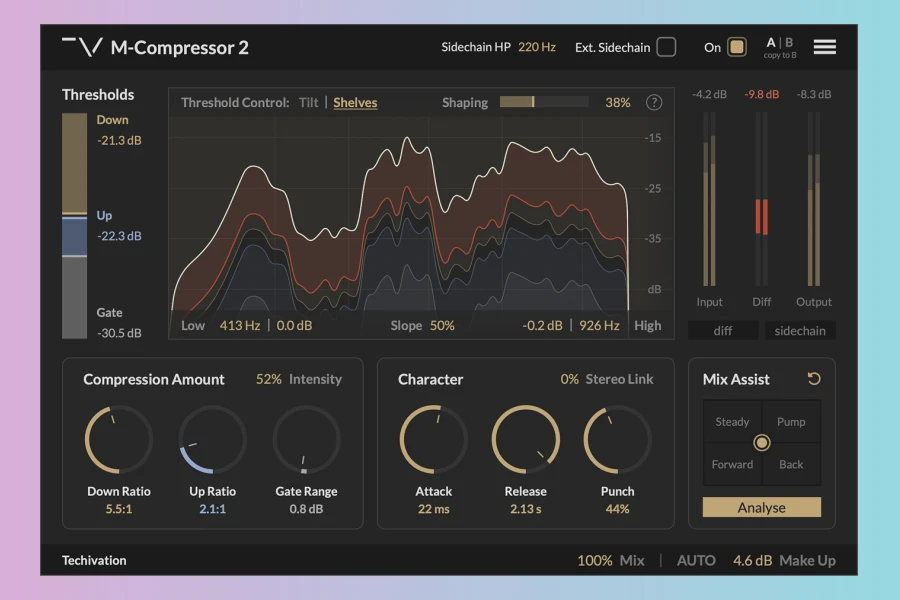
Task: Toggle AUTO make up gain
Action: coord(696,560)
